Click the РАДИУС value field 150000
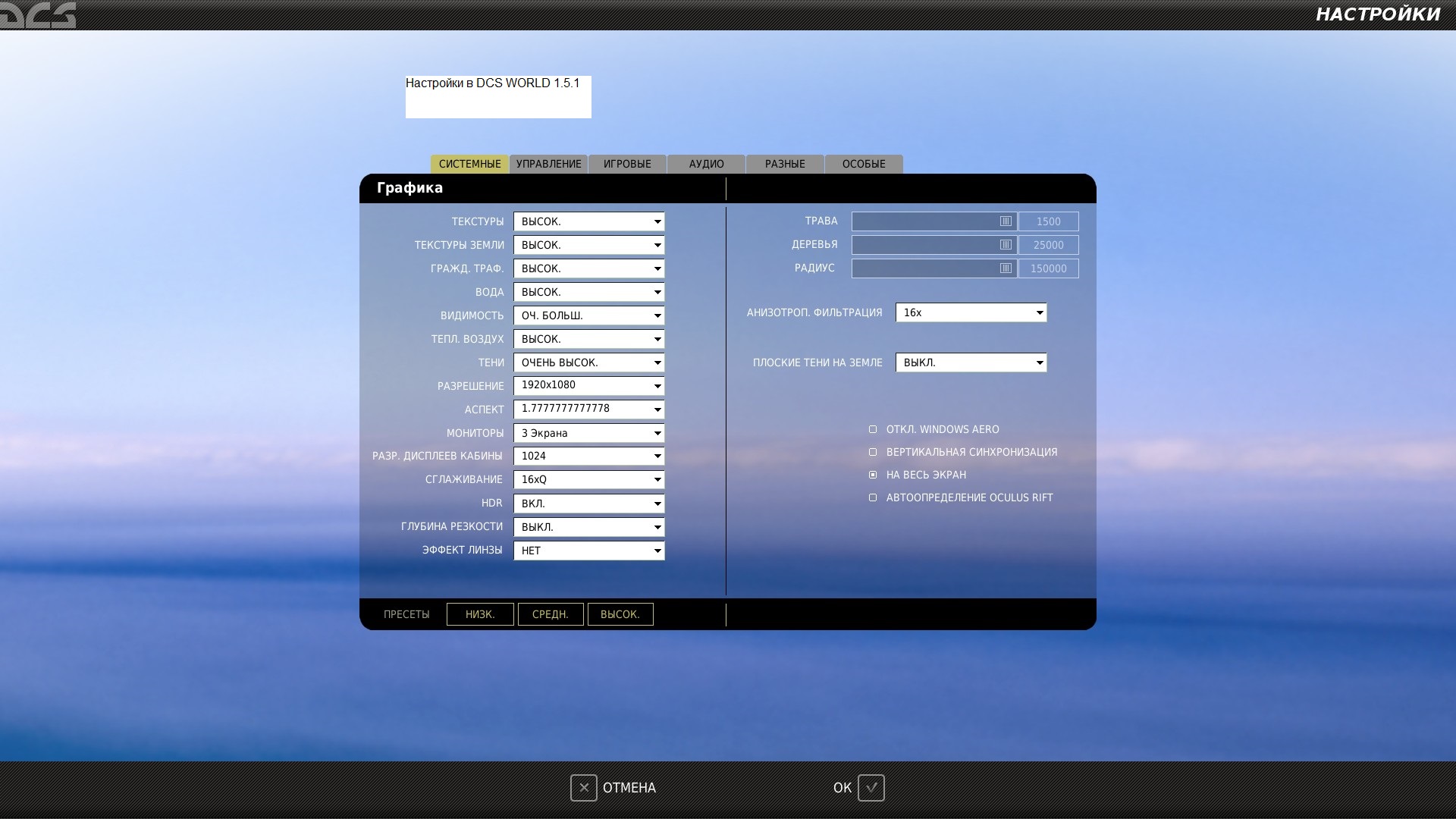The image size is (1456, 819). point(1048,268)
